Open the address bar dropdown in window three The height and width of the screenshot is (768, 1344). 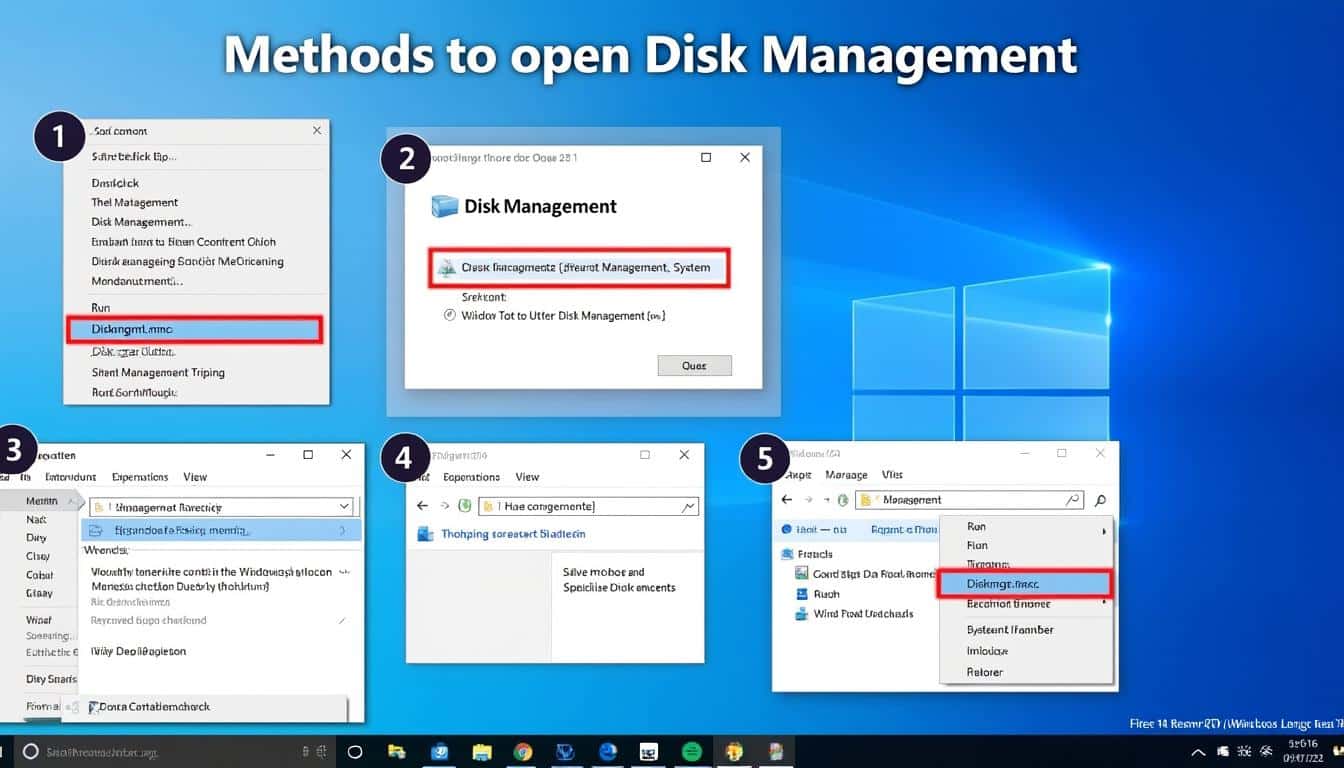click(344, 506)
